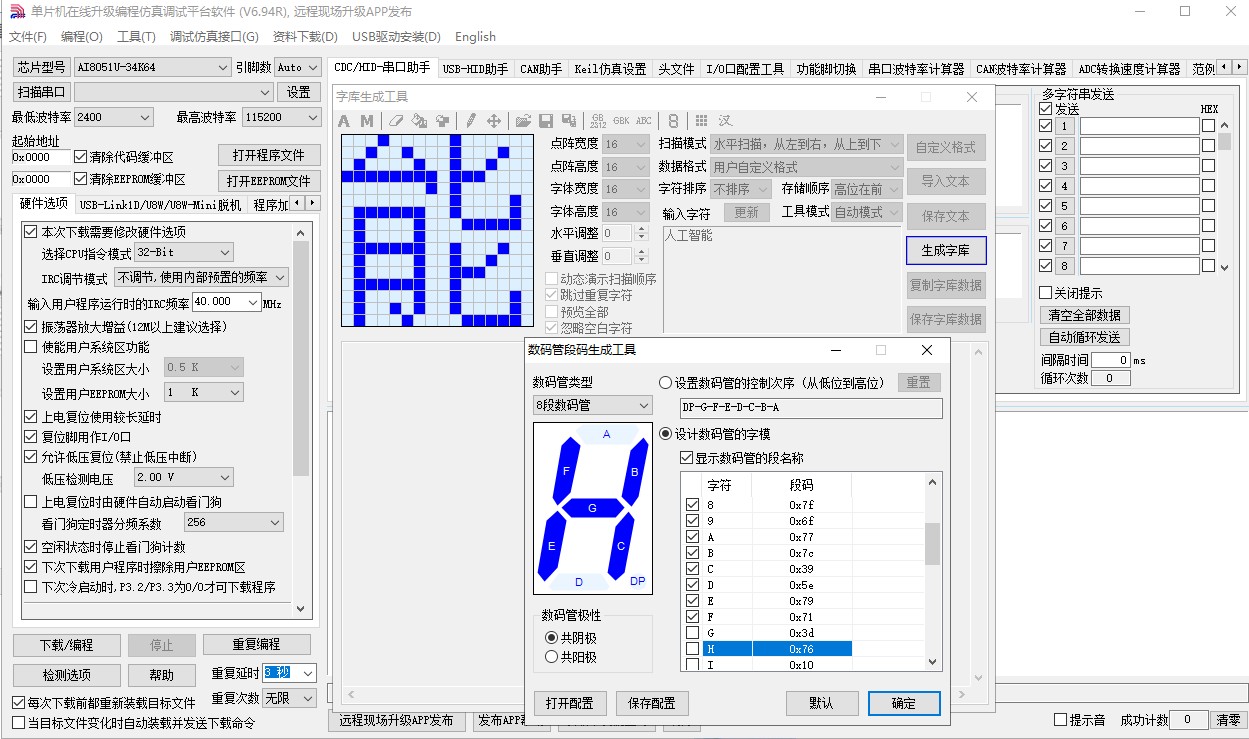Switch to Keil仿真设置 tab
Image resolution: width=1249 pixels, height=739 pixels.
click(610, 69)
